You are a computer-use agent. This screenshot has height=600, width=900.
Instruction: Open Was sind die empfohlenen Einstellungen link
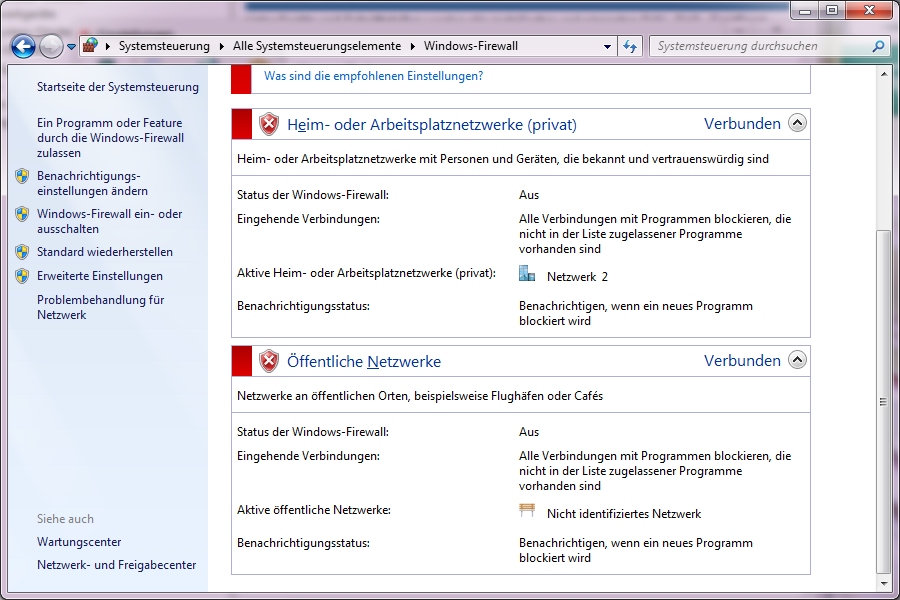coord(374,76)
